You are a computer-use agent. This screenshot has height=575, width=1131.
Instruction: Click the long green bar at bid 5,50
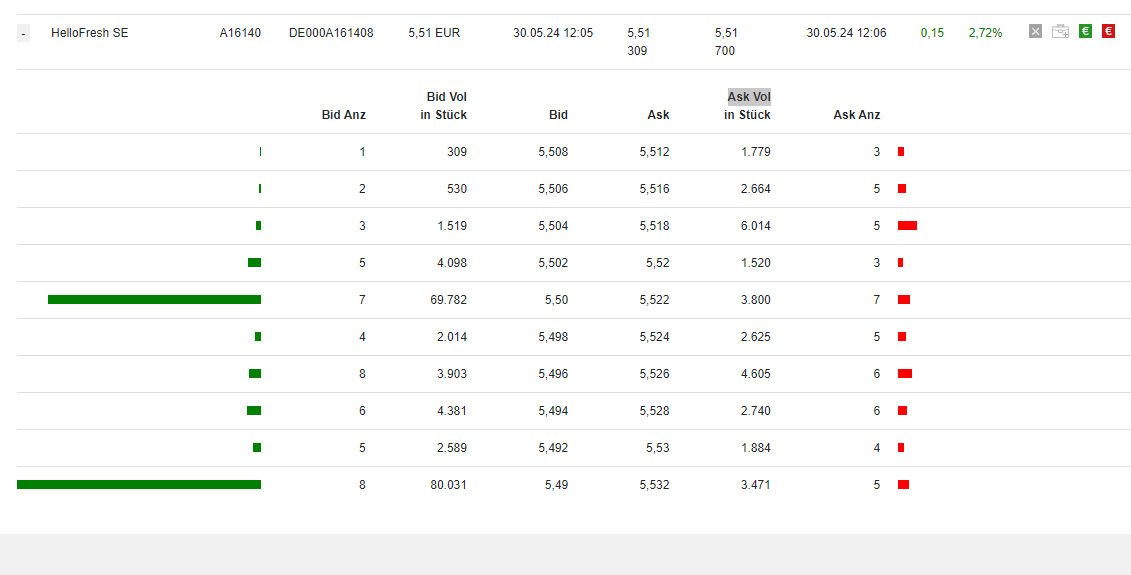coord(154,299)
